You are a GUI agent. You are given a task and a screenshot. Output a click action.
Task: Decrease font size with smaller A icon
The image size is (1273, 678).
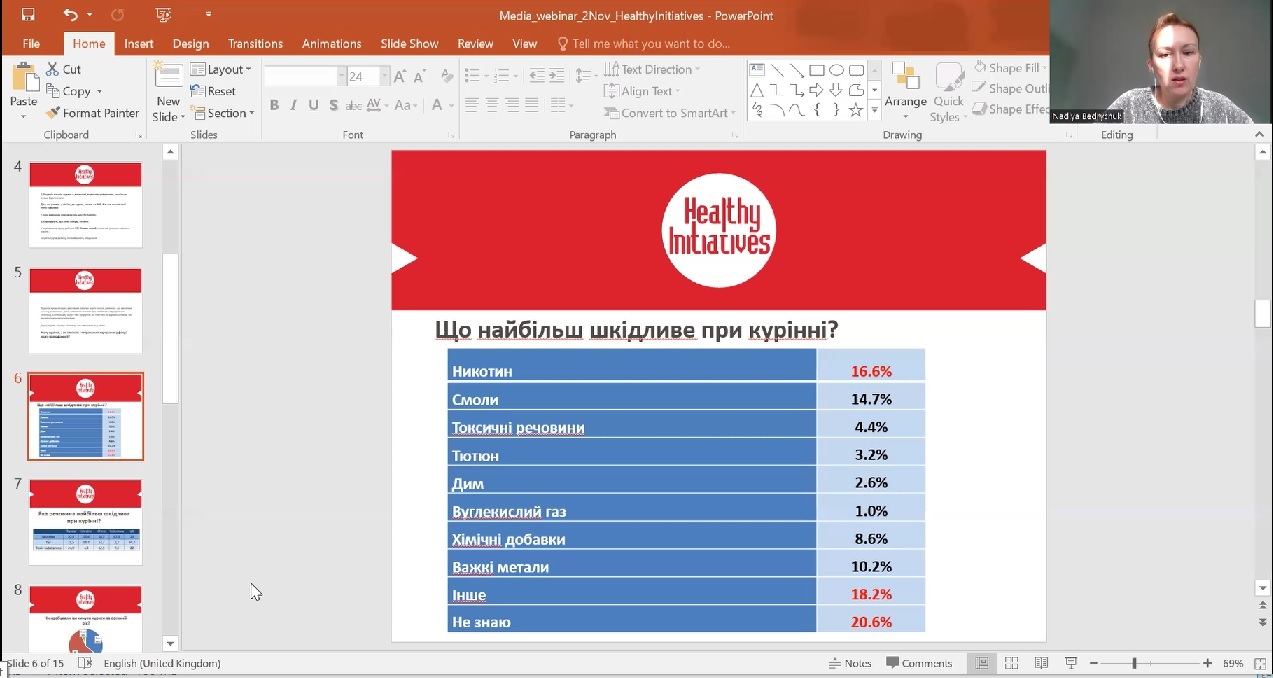[x=419, y=77]
